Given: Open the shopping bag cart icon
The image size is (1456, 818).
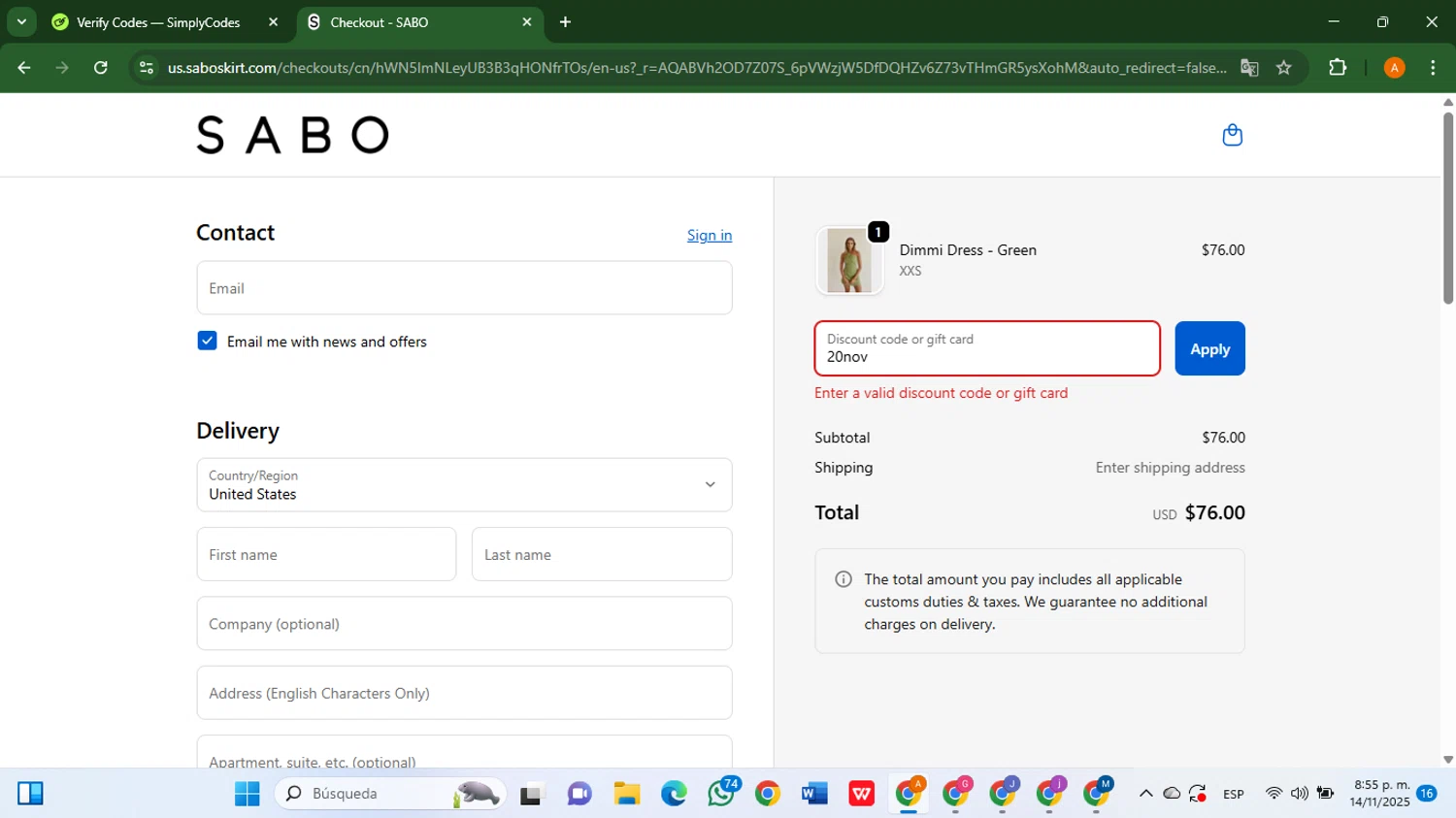Looking at the screenshot, I should coord(1232,135).
